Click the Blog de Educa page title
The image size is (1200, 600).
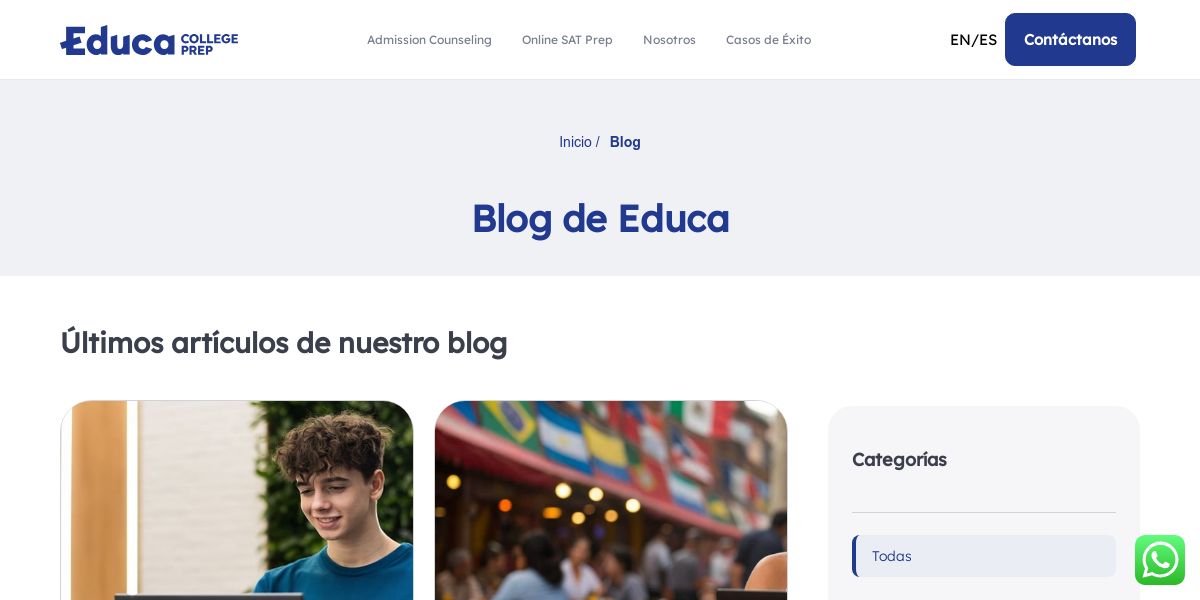click(600, 218)
